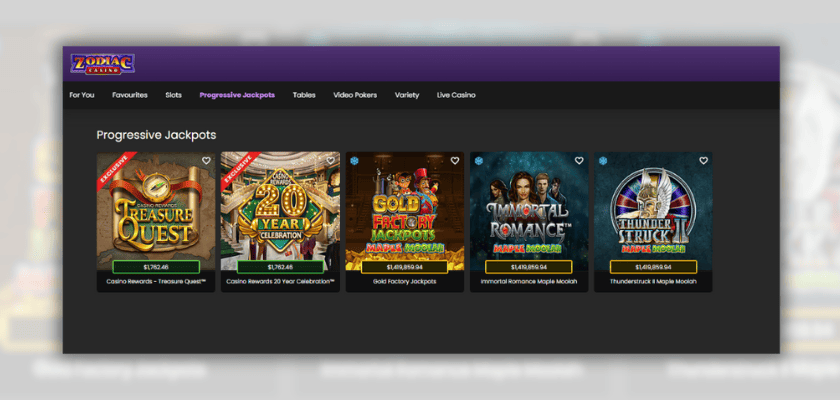
Task: Open the Video Pokers tab
Action: [355, 95]
